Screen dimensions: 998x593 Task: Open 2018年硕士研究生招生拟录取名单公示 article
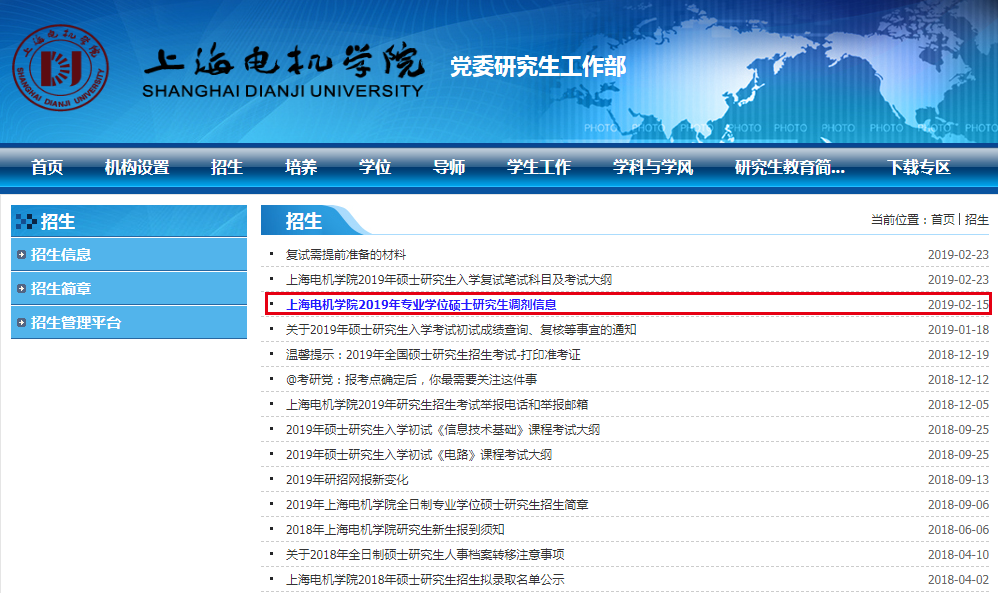425,580
